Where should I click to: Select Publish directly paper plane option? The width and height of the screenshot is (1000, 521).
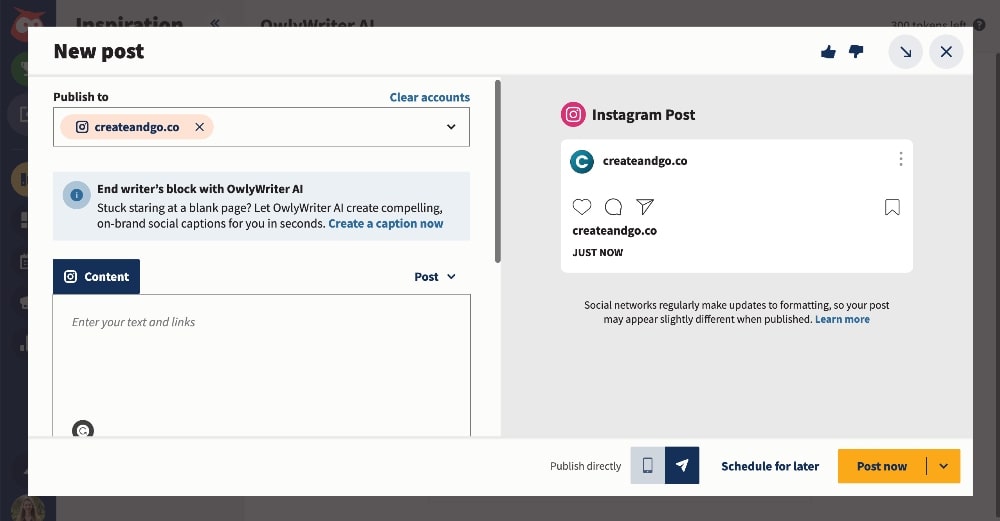[x=682, y=466]
